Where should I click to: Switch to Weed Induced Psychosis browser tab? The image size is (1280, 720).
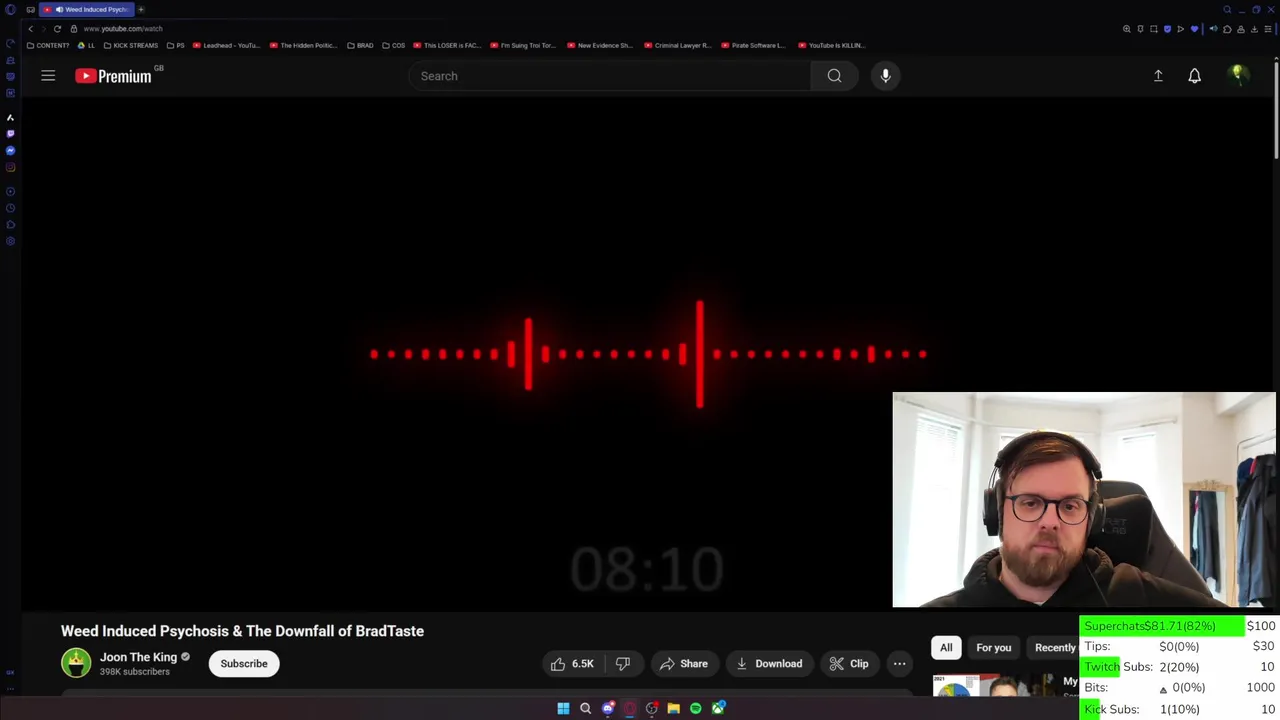(x=88, y=9)
